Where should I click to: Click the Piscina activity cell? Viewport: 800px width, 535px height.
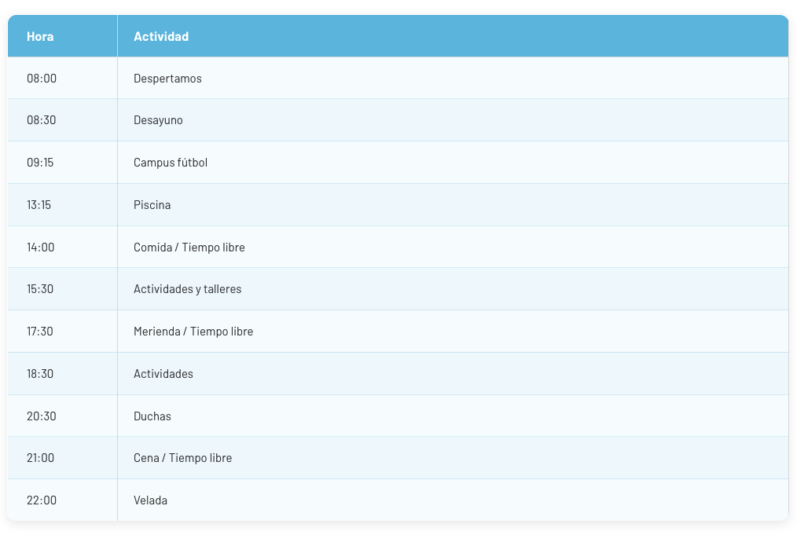[x=152, y=205]
